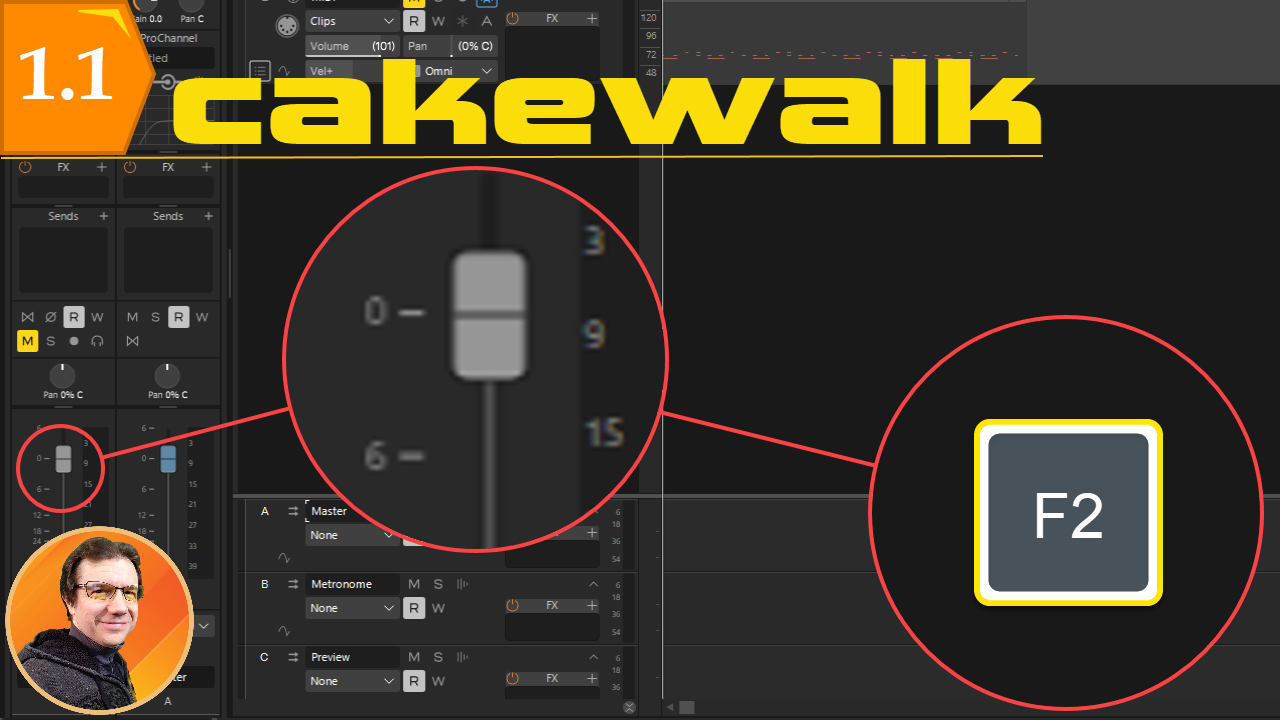Open the track list icon left of Vel+
Viewport: 1280px width, 720px height.
click(x=260, y=71)
